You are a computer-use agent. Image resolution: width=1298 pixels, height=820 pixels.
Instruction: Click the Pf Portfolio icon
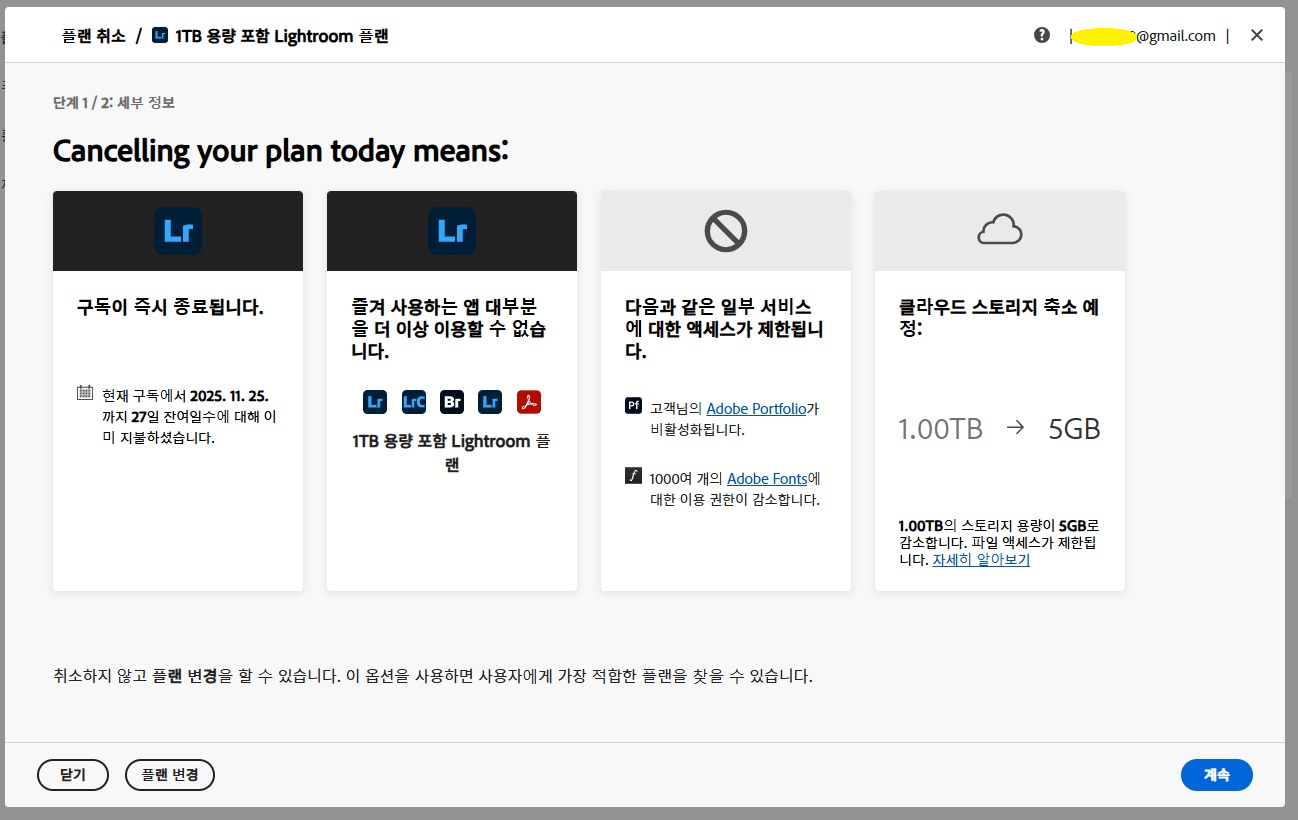(x=633, y=406)
